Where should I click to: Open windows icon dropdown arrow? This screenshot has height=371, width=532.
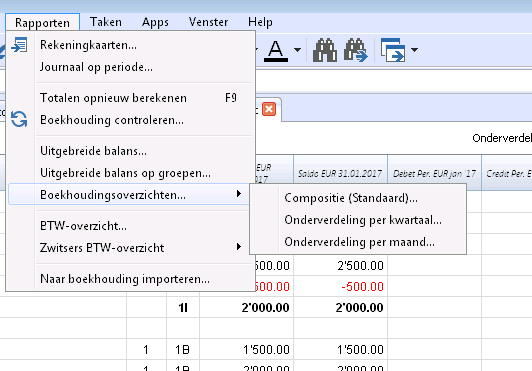pos(414,50)
